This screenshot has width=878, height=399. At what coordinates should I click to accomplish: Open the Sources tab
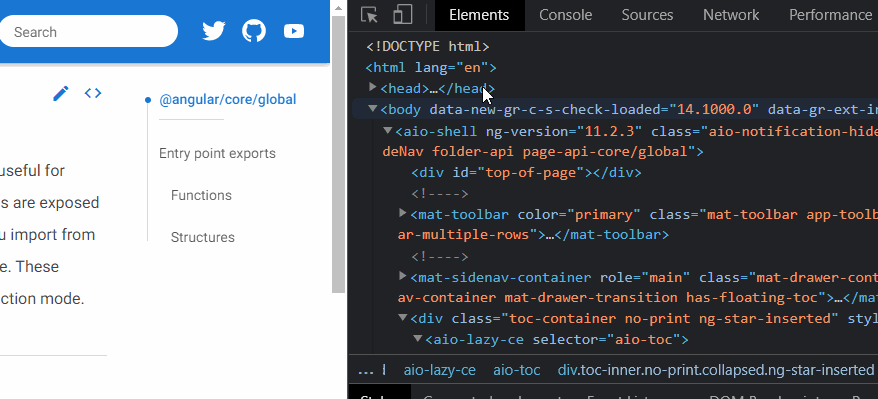pos(647,15)
